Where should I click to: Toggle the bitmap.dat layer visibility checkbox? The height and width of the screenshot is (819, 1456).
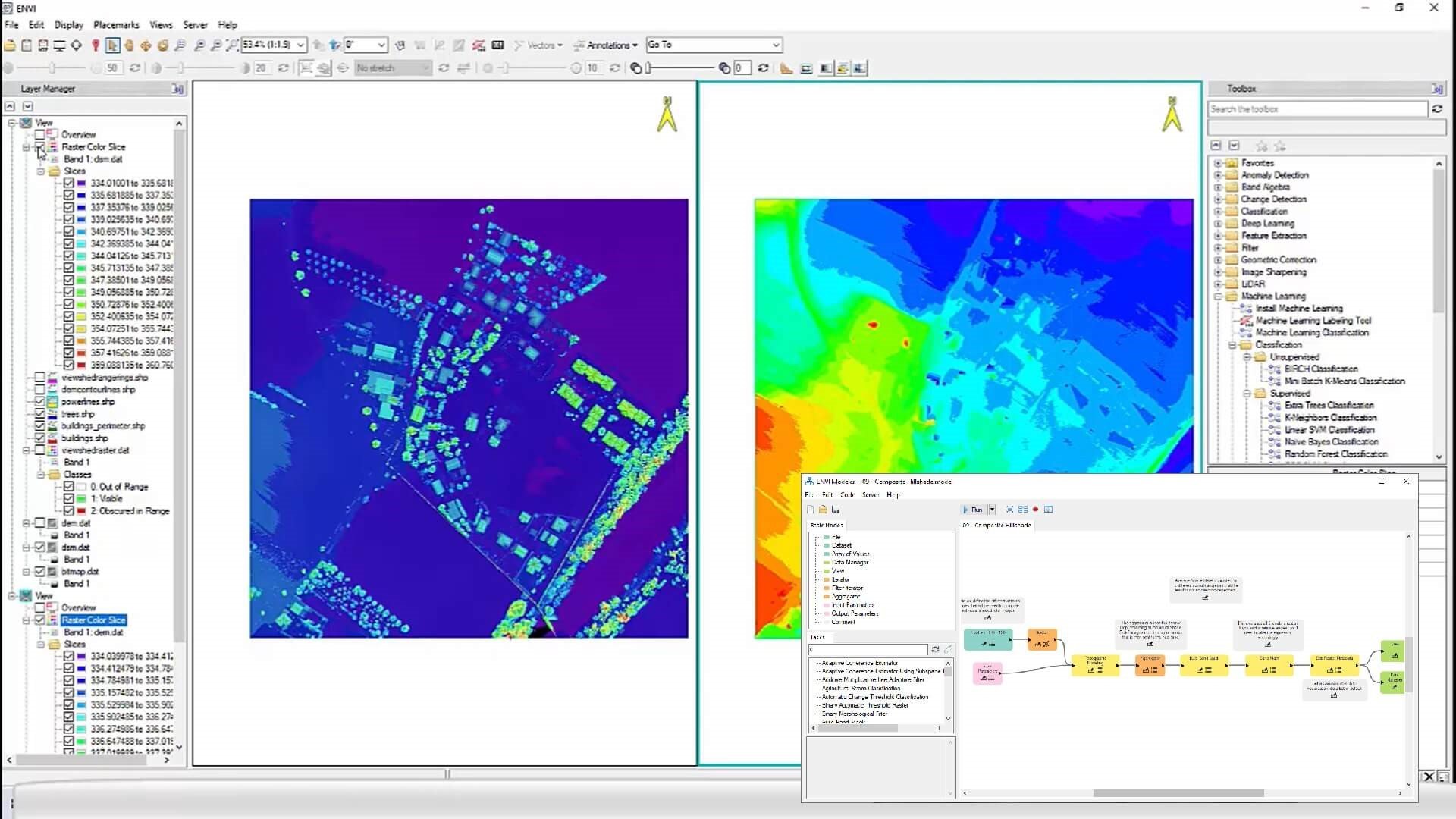coord(40,572)
